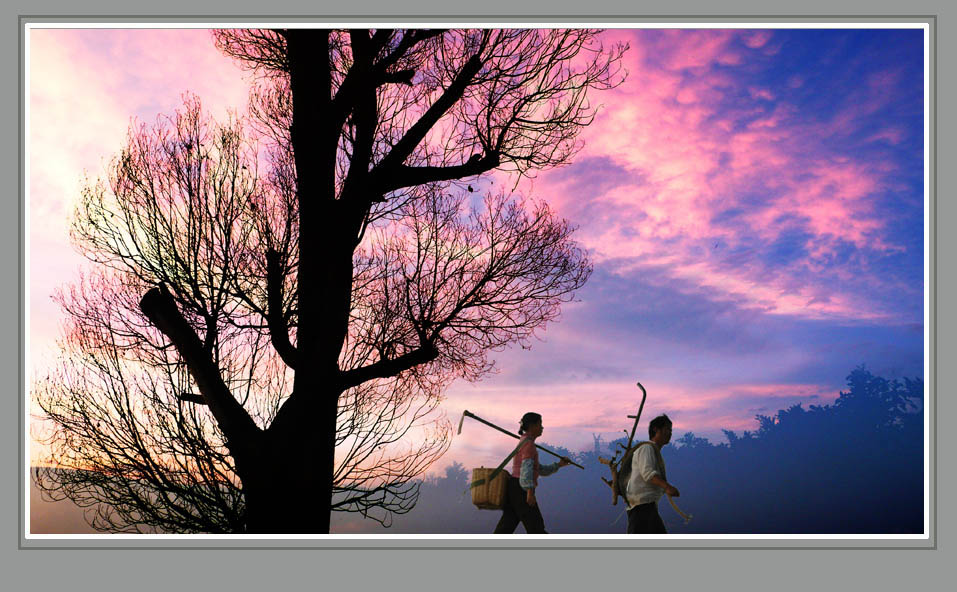
Task: Click the woman carrying the woven basket
Action: click(526, 475)
